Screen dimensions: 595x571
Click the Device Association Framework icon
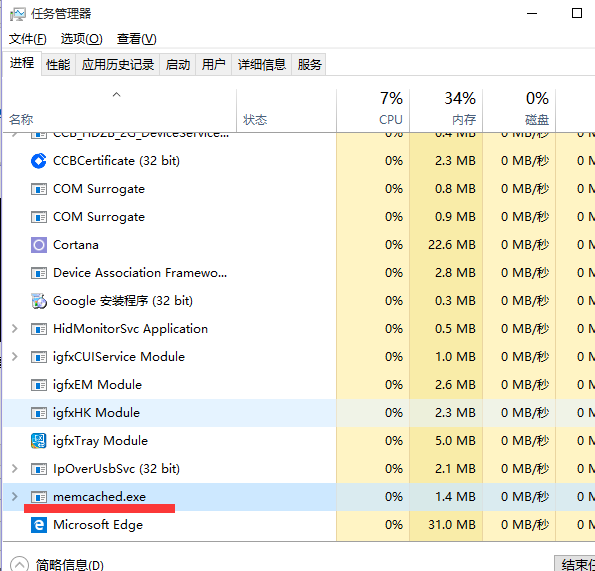click(39, 273)
